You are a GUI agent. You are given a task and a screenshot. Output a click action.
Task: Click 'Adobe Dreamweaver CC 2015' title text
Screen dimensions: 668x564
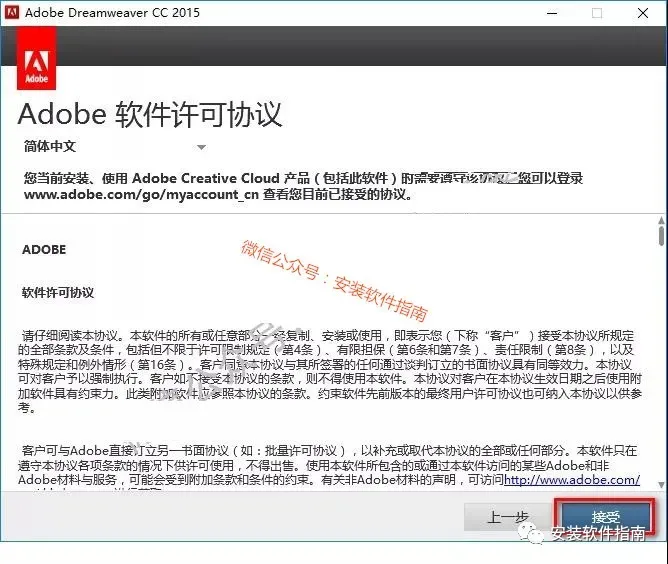pyautogui.click(x=112, y=13)
